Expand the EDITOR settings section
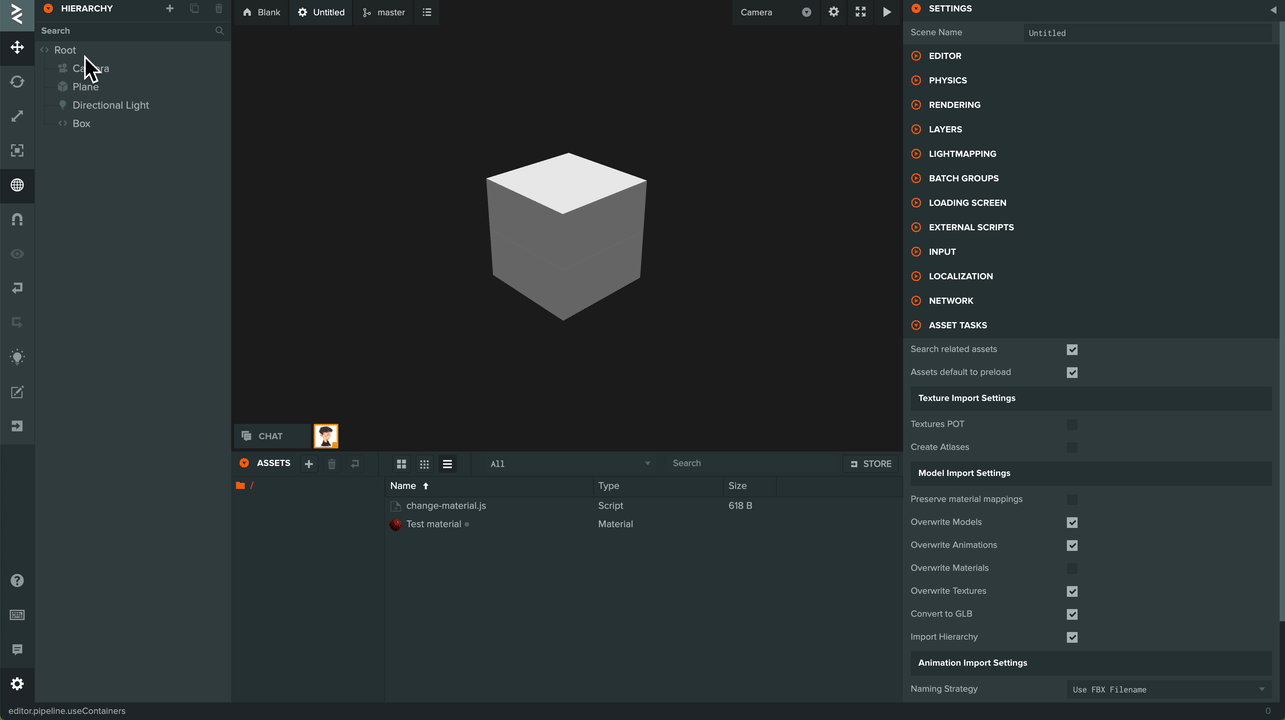Viewport: 1285px width, 720px height. [1091, 56]
